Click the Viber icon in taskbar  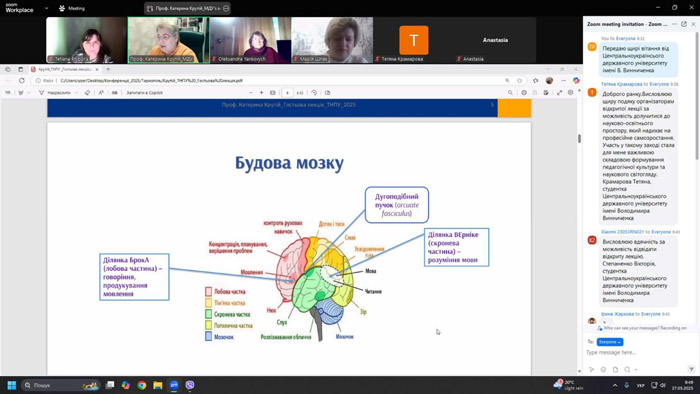point(190,385)
